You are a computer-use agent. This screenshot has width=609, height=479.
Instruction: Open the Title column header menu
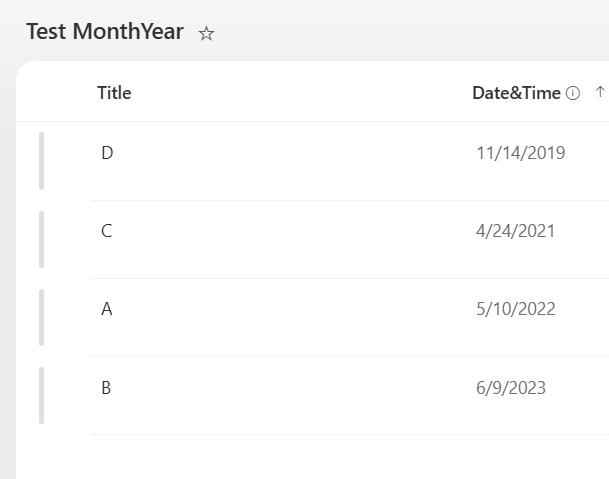114,93
